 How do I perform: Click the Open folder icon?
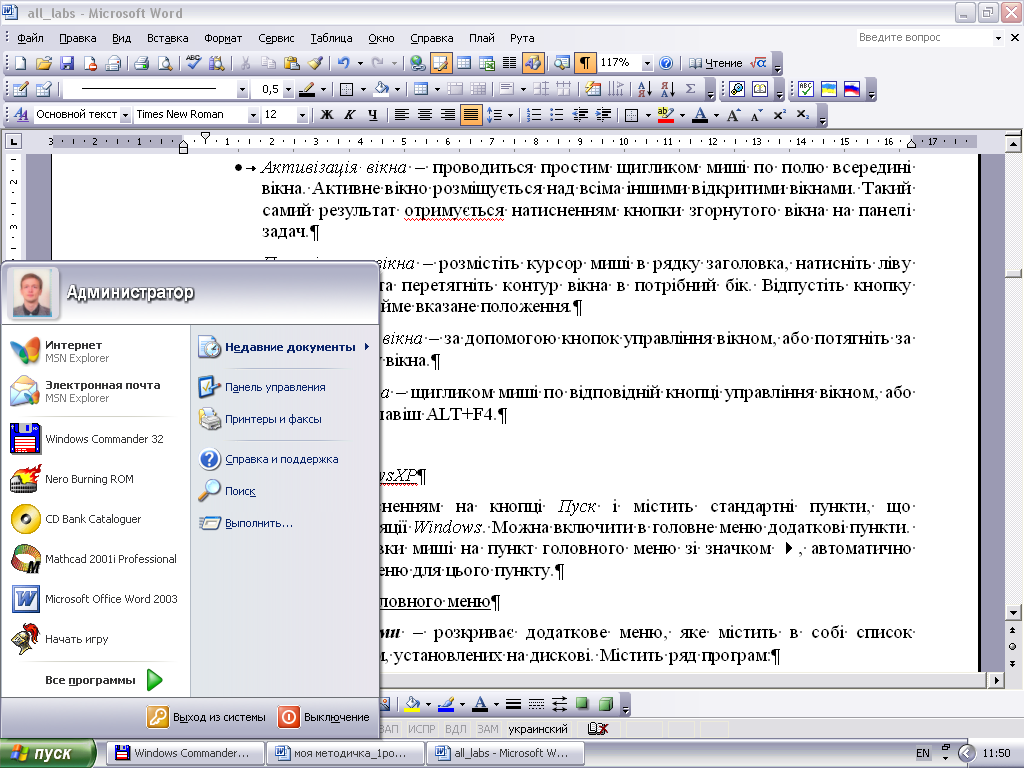tap(43, 63)
